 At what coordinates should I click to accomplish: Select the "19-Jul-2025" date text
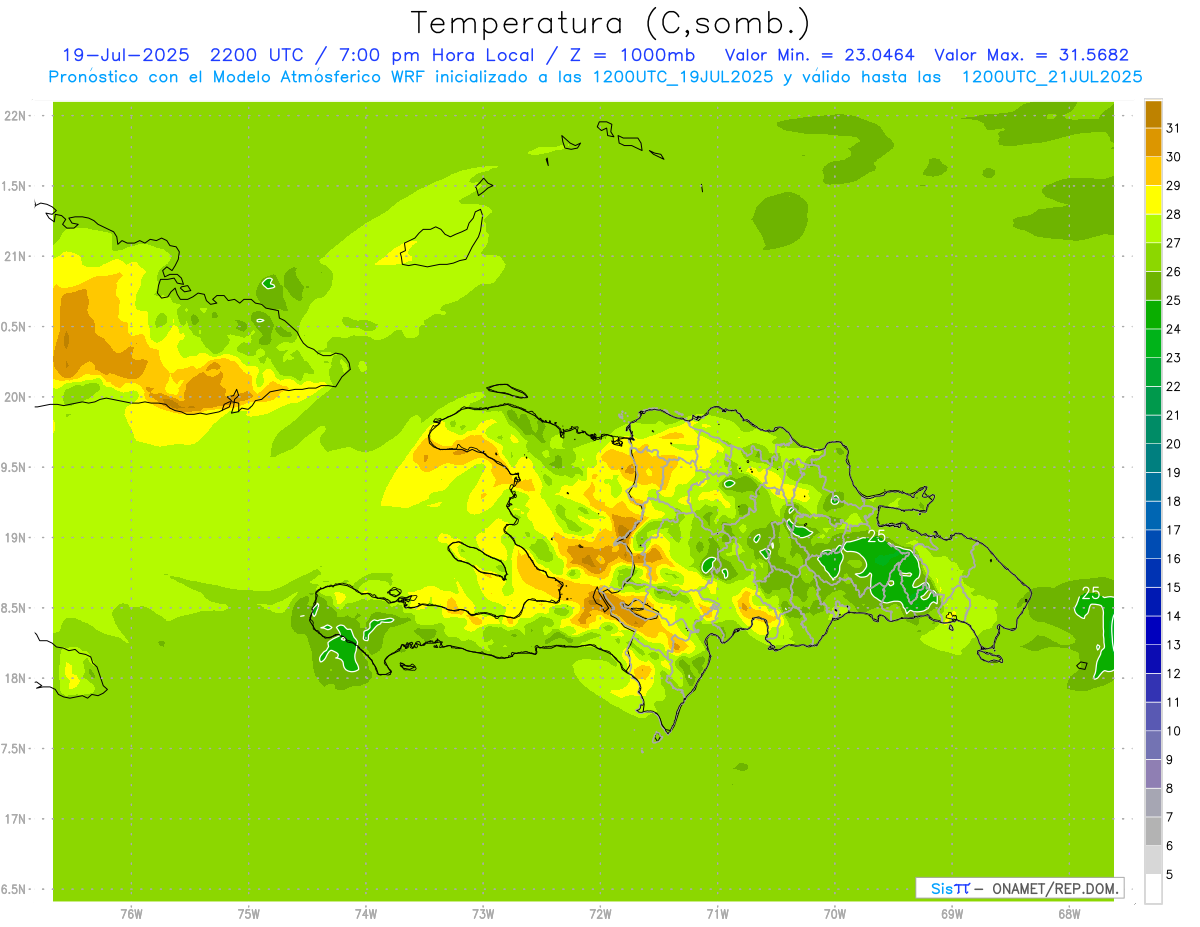126,55
